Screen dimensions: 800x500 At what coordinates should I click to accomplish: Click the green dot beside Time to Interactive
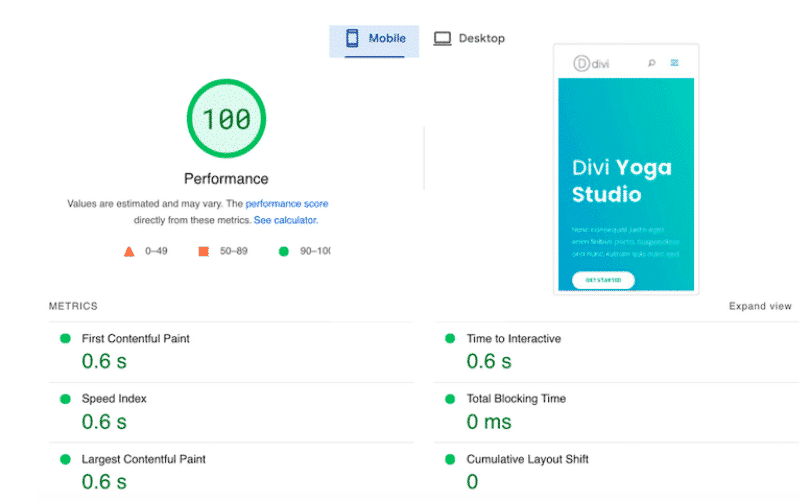pyautogui.click(x=450, y=338)
